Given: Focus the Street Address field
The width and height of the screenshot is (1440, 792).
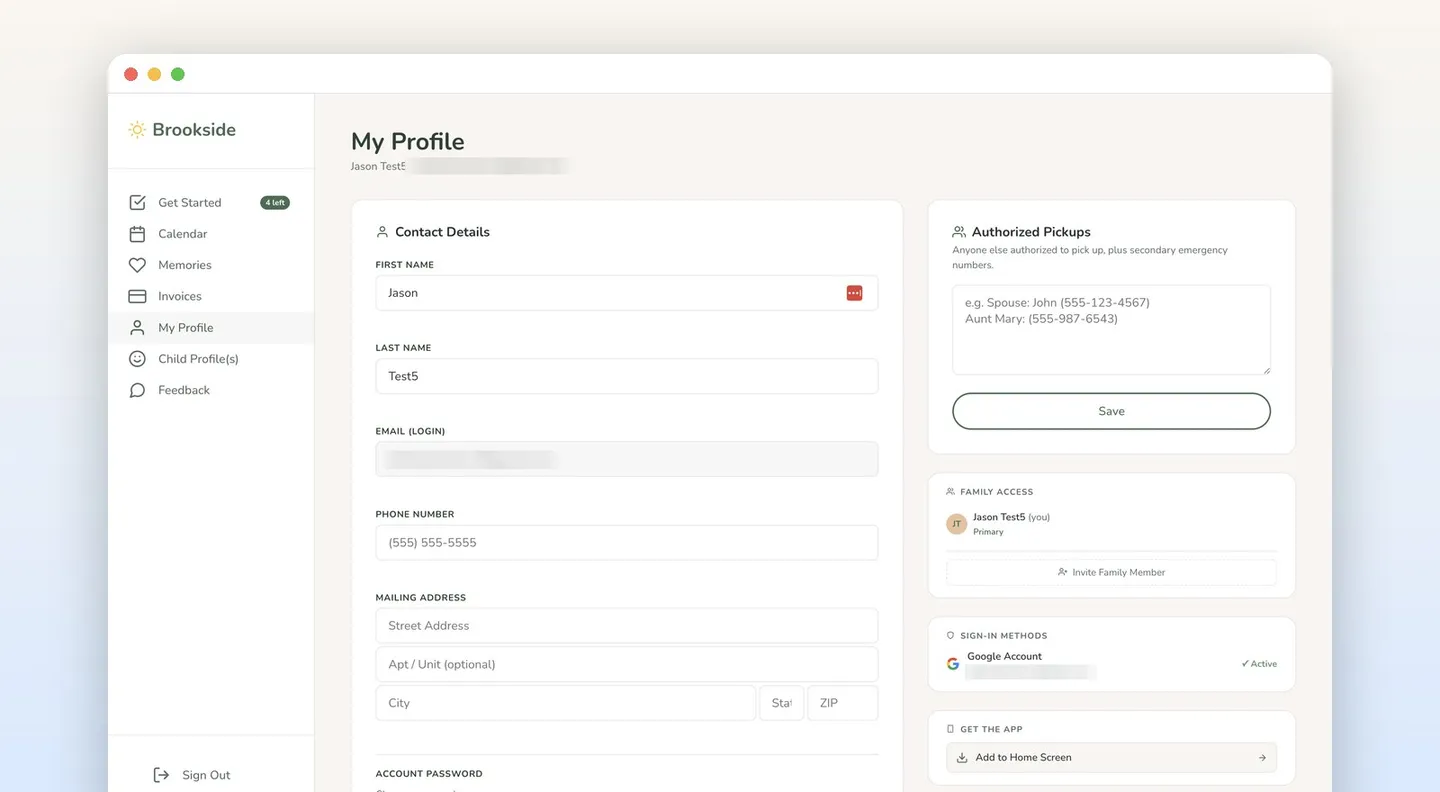Looking at the screenshot, I should (x=627, y=626).
